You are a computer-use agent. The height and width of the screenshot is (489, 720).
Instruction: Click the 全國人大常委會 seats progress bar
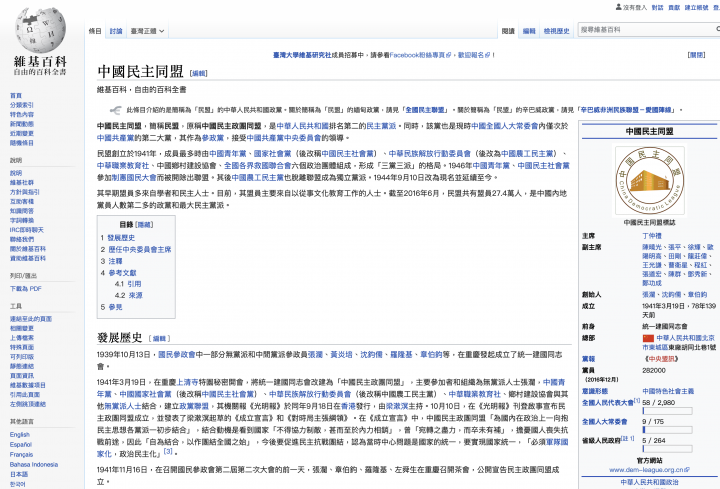[667, 430]
